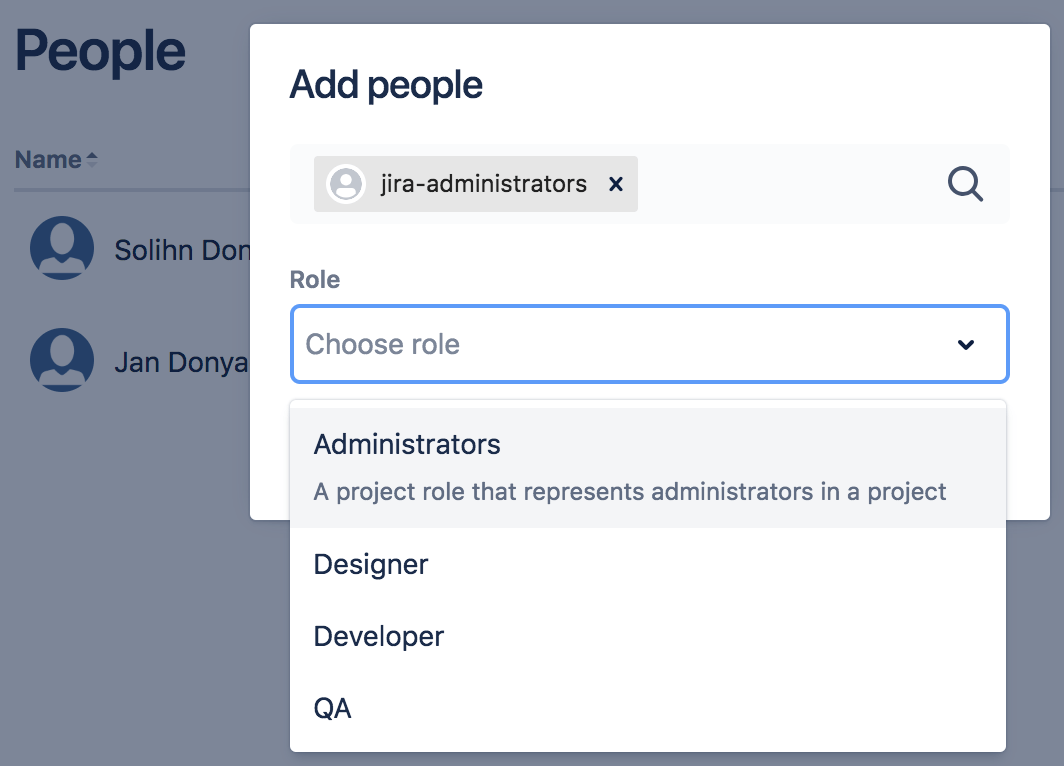This screenshot has height=766, width=1064.
Task: Click the jira-administrators chip label
Action: (483, 184)
